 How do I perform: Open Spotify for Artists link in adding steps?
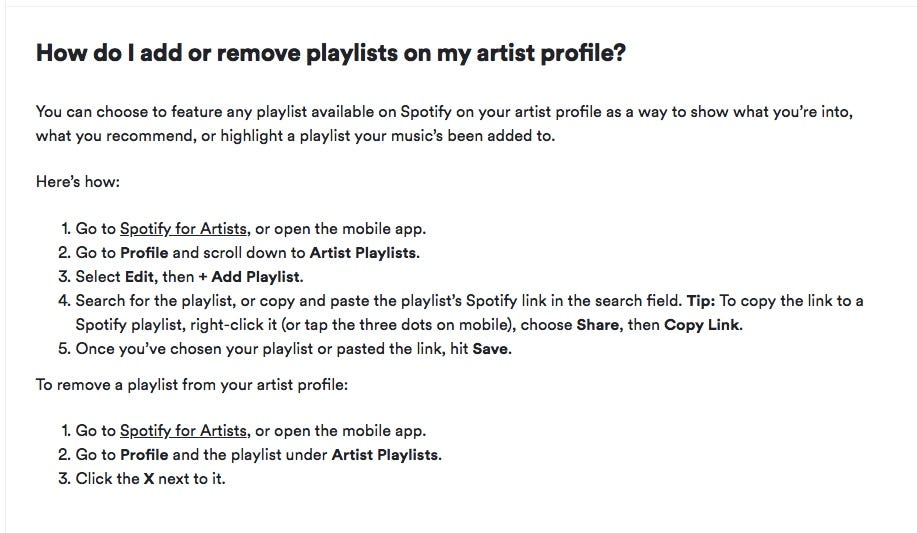(183, 229)
